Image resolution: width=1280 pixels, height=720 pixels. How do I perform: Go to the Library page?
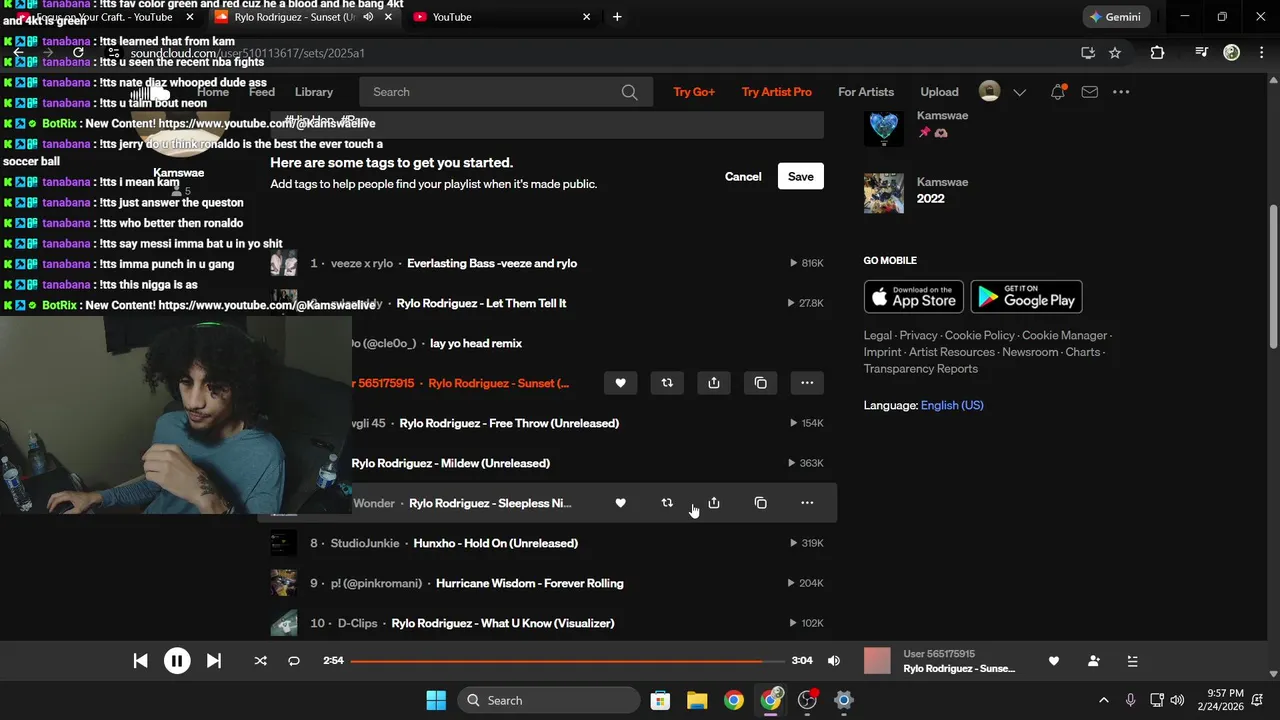(314, 92)
